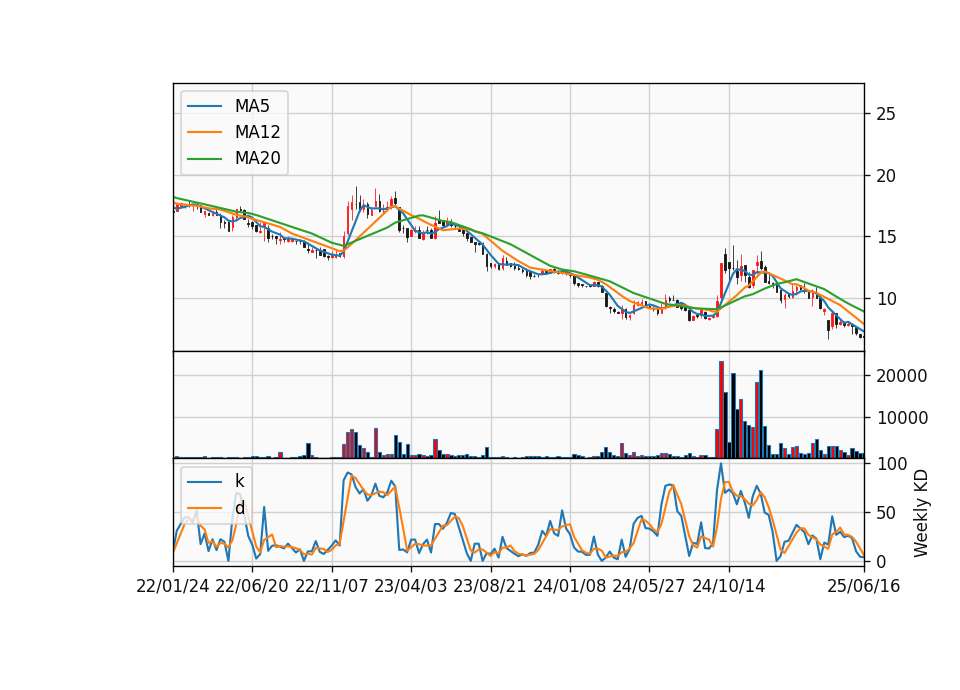Click the 24/01/08 date label

pyautogui.click(x=569, y=586)
